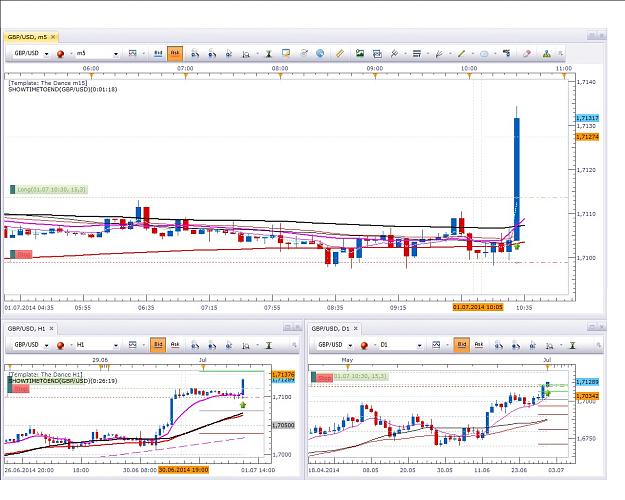
Task: Click the zoom area magnifier in D1 toolbar
Action: pyautogui.click(x=550, y=346)
